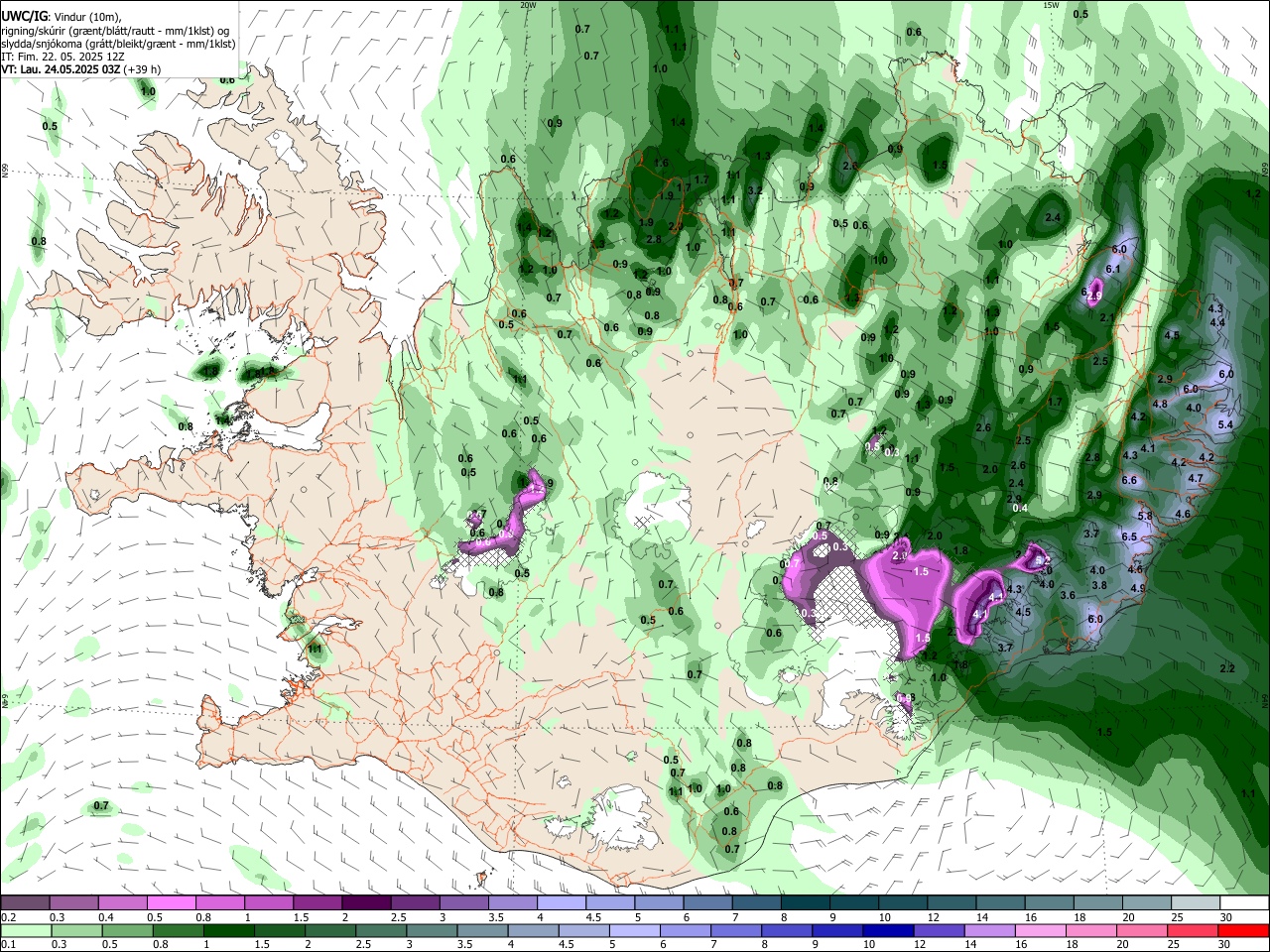
Task: Pick the bright red rain swatch after 30
Action: tap(1244, 930)
